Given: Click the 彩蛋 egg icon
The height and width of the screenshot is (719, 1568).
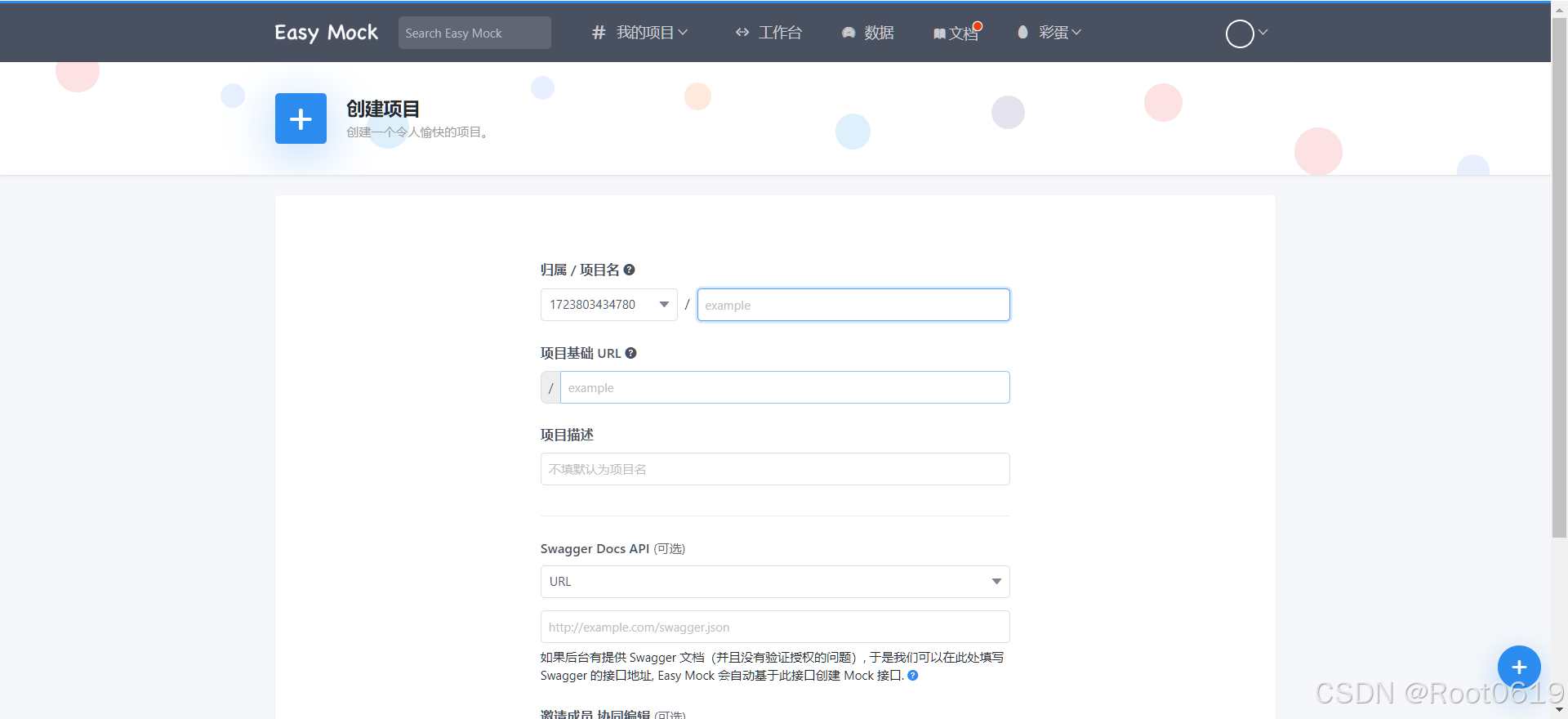Looking at the screenshot, I should tap(1022, 32).
